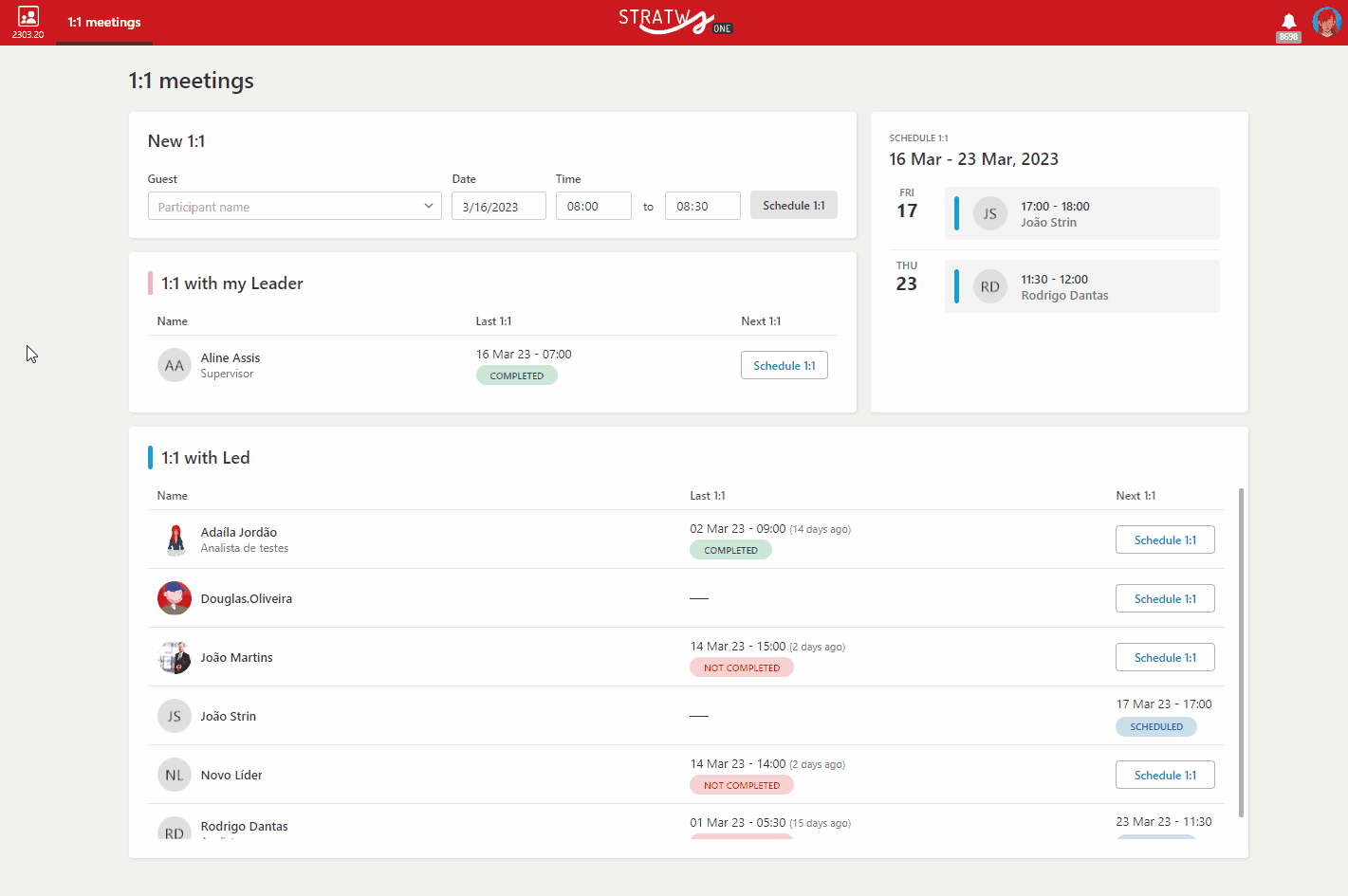Open the Date field showing 3/16/2023

click(499, 206)
